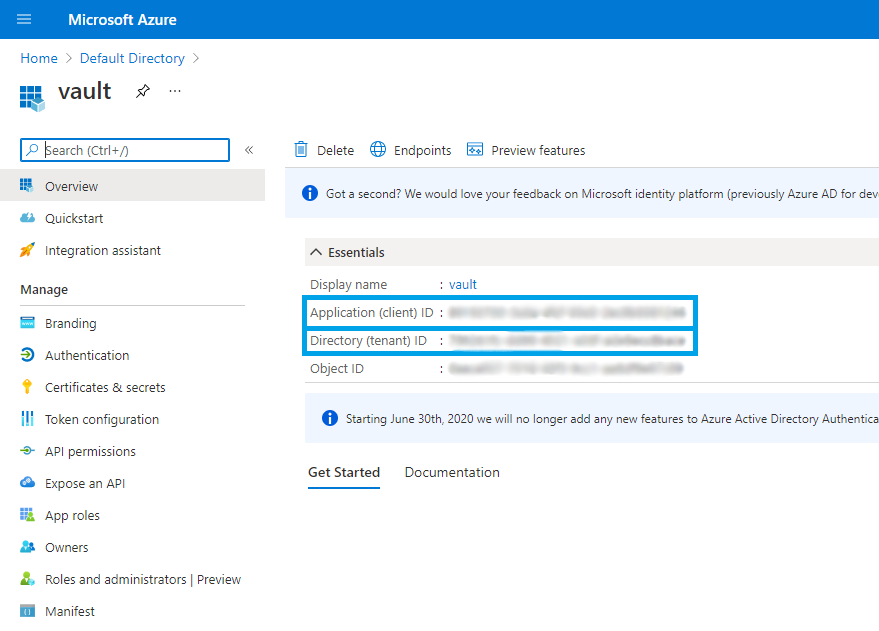Click the Manage section heading
Image resolution: width=879 pixels, height=631 pixels.
44,290
